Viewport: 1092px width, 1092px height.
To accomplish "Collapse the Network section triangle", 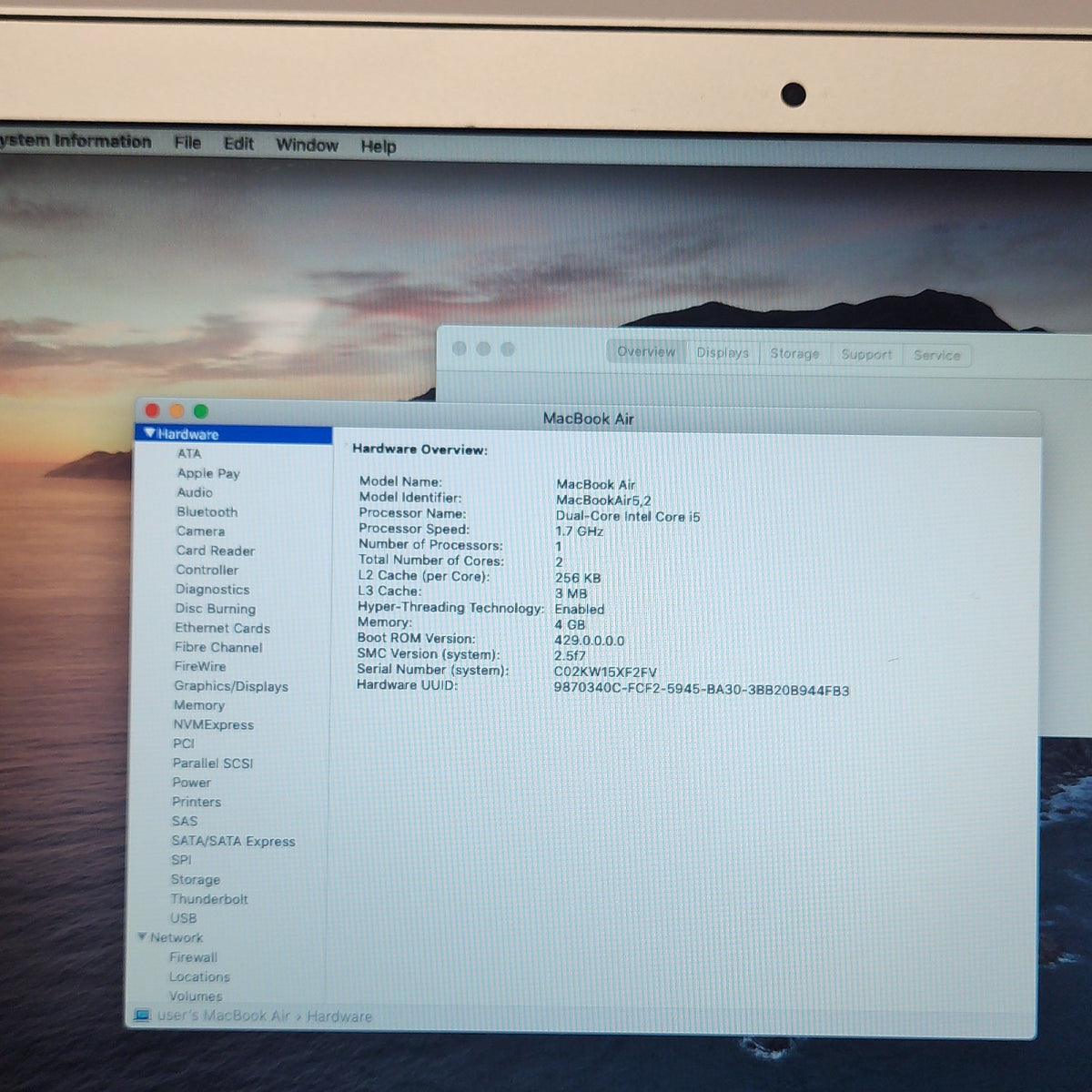I will tap(142, 936).
